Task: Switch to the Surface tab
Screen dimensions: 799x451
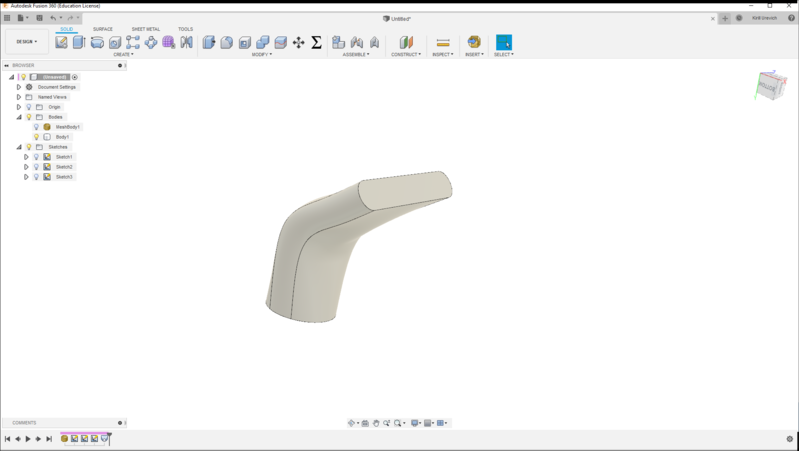Action: point(103,29)
